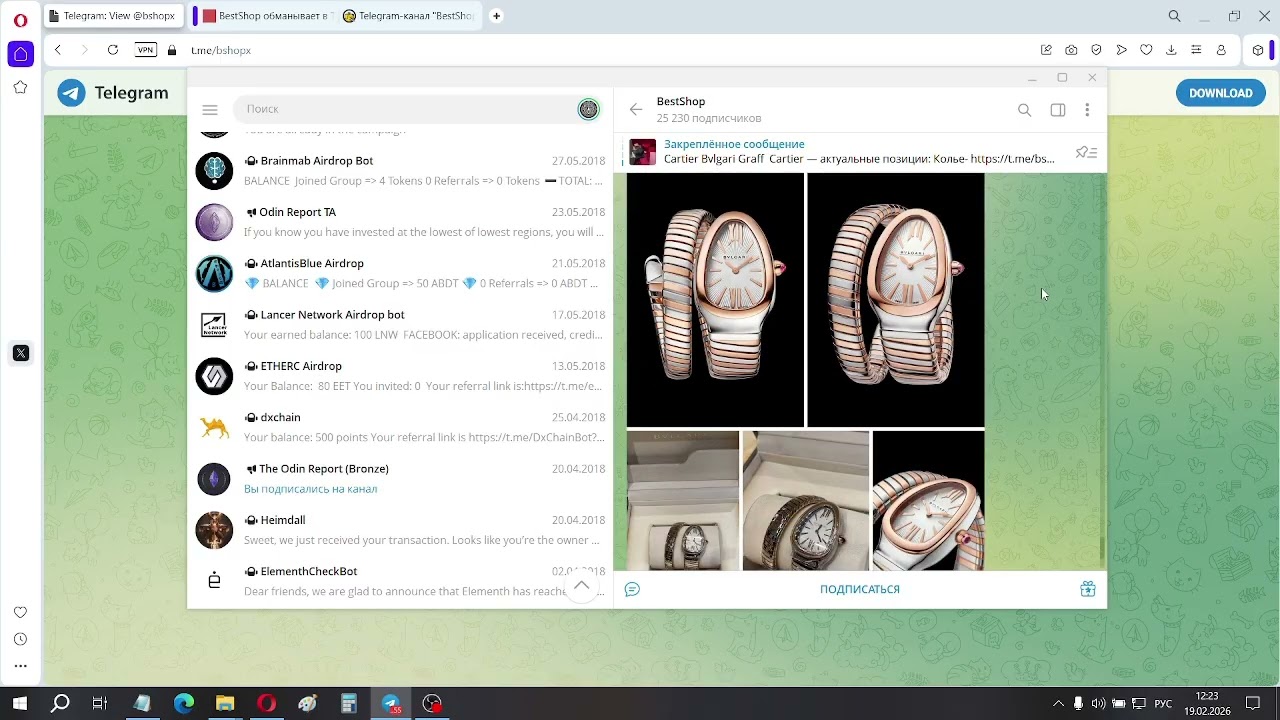
Task: Open the dxchain chat
Action: point(400,428)
